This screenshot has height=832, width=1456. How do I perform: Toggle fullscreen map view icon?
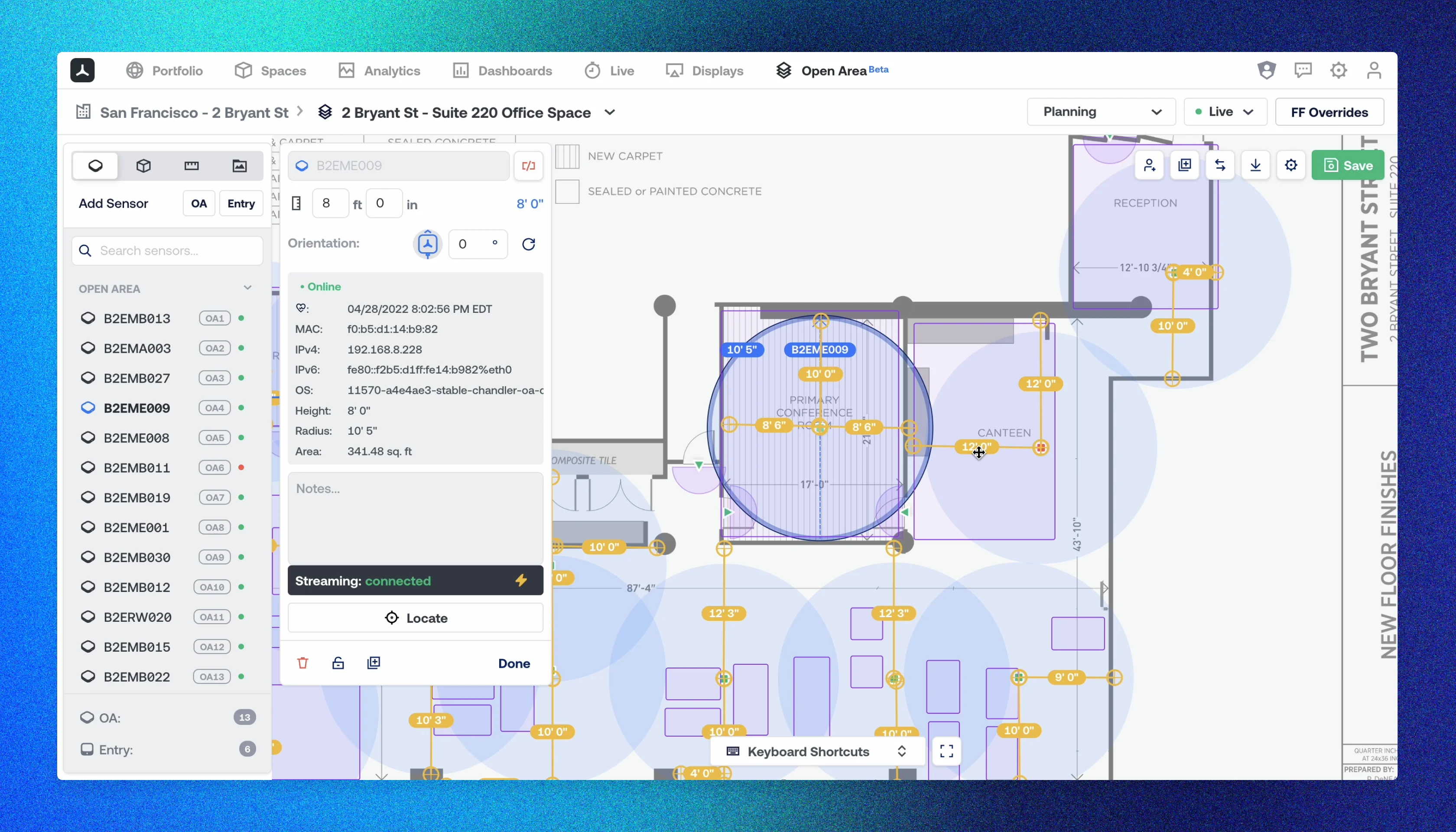[x=946, y=751]
